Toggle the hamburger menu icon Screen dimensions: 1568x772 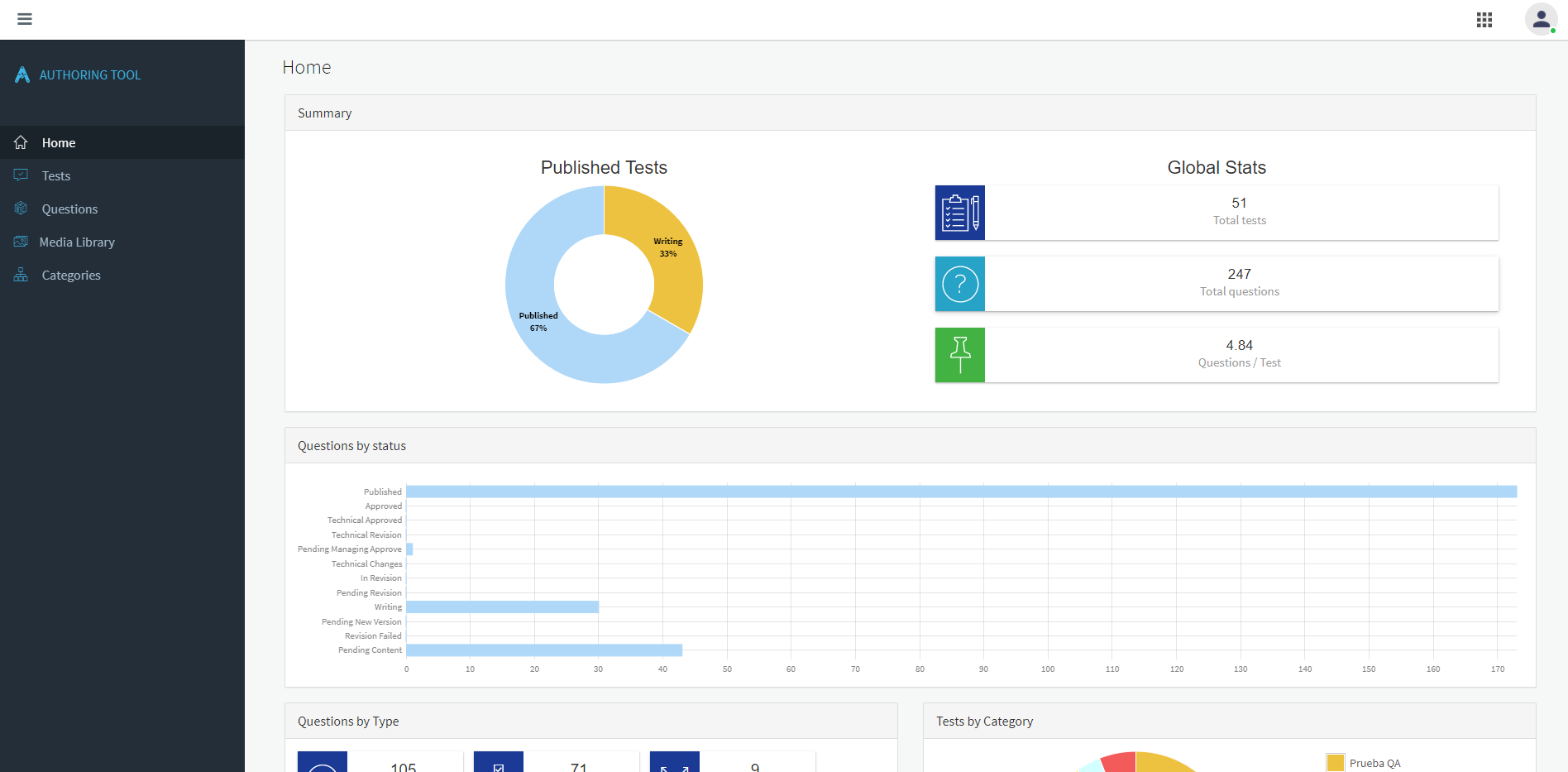[25, 19]
